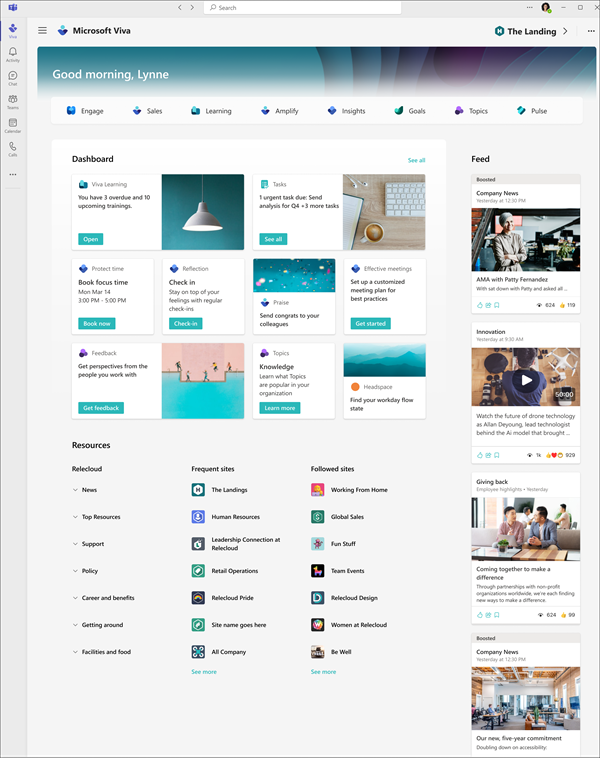Switch to the Learning tab

211,111
